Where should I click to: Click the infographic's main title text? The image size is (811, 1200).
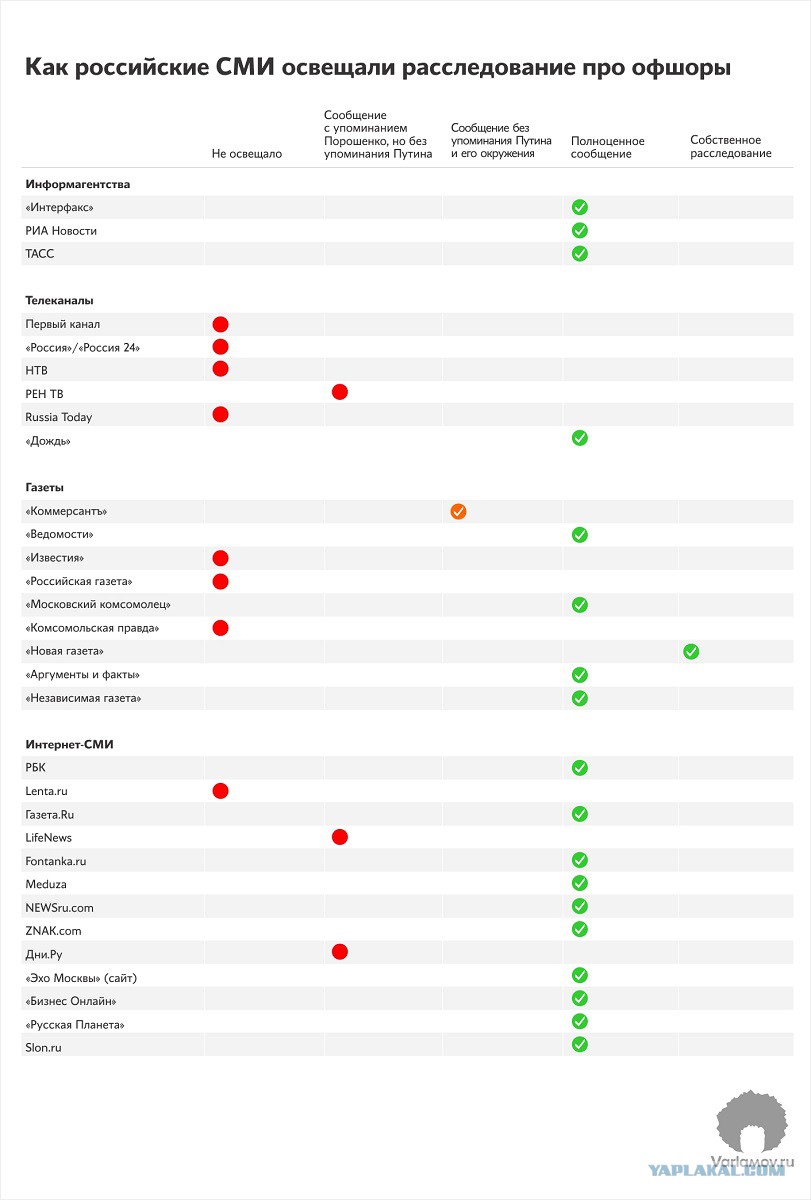pyautogui.click(x=378, y=68)
